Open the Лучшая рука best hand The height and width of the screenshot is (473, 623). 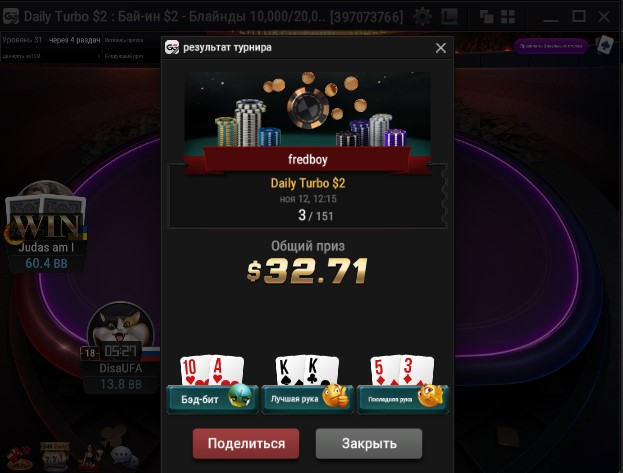point(307,399)
